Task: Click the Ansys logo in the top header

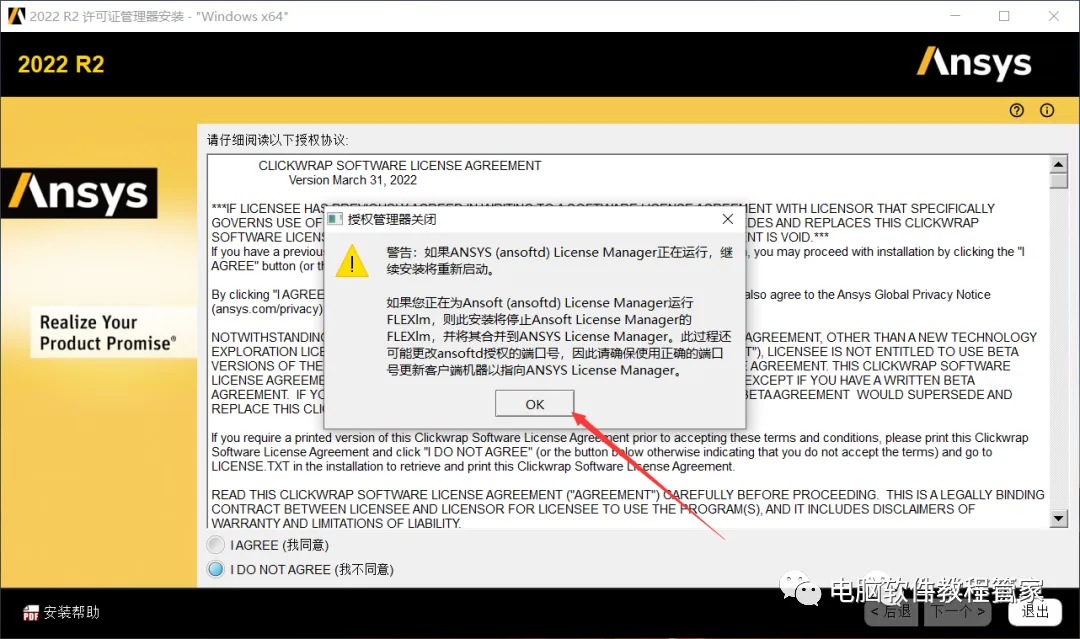Action: [x=975, y=63]
